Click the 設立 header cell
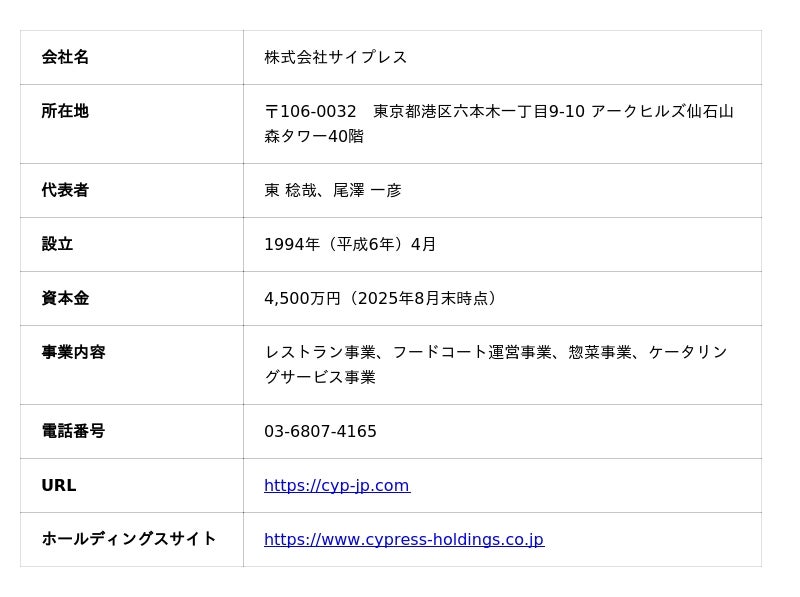The width and height of the screenshot is (800, 597). 132,244
